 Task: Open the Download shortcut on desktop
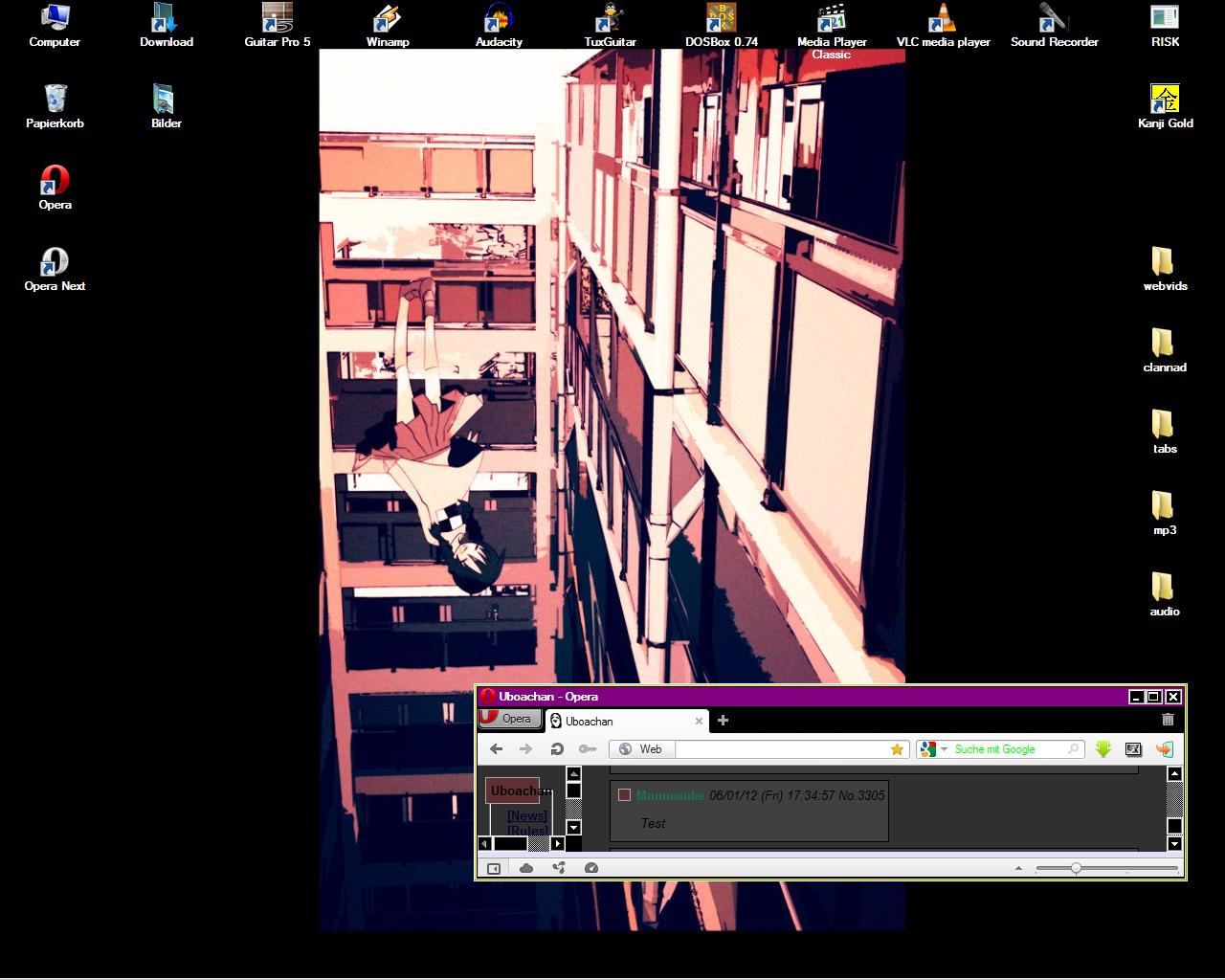click(x=167, y=25)
